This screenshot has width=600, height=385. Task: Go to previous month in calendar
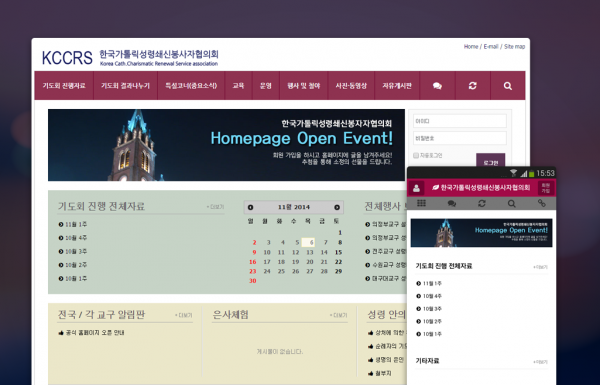point(250,207)
